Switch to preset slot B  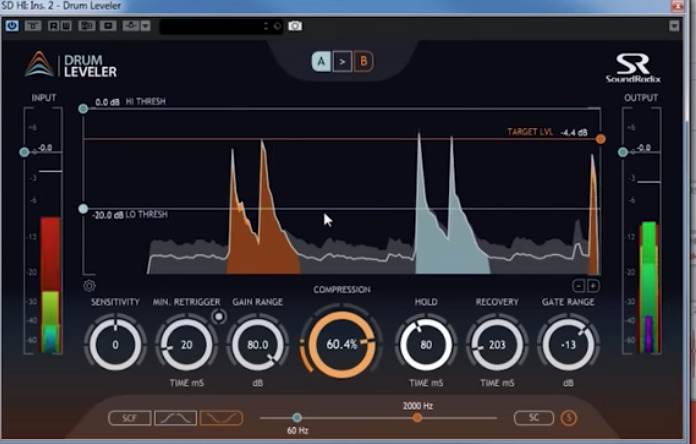point(363,62)
